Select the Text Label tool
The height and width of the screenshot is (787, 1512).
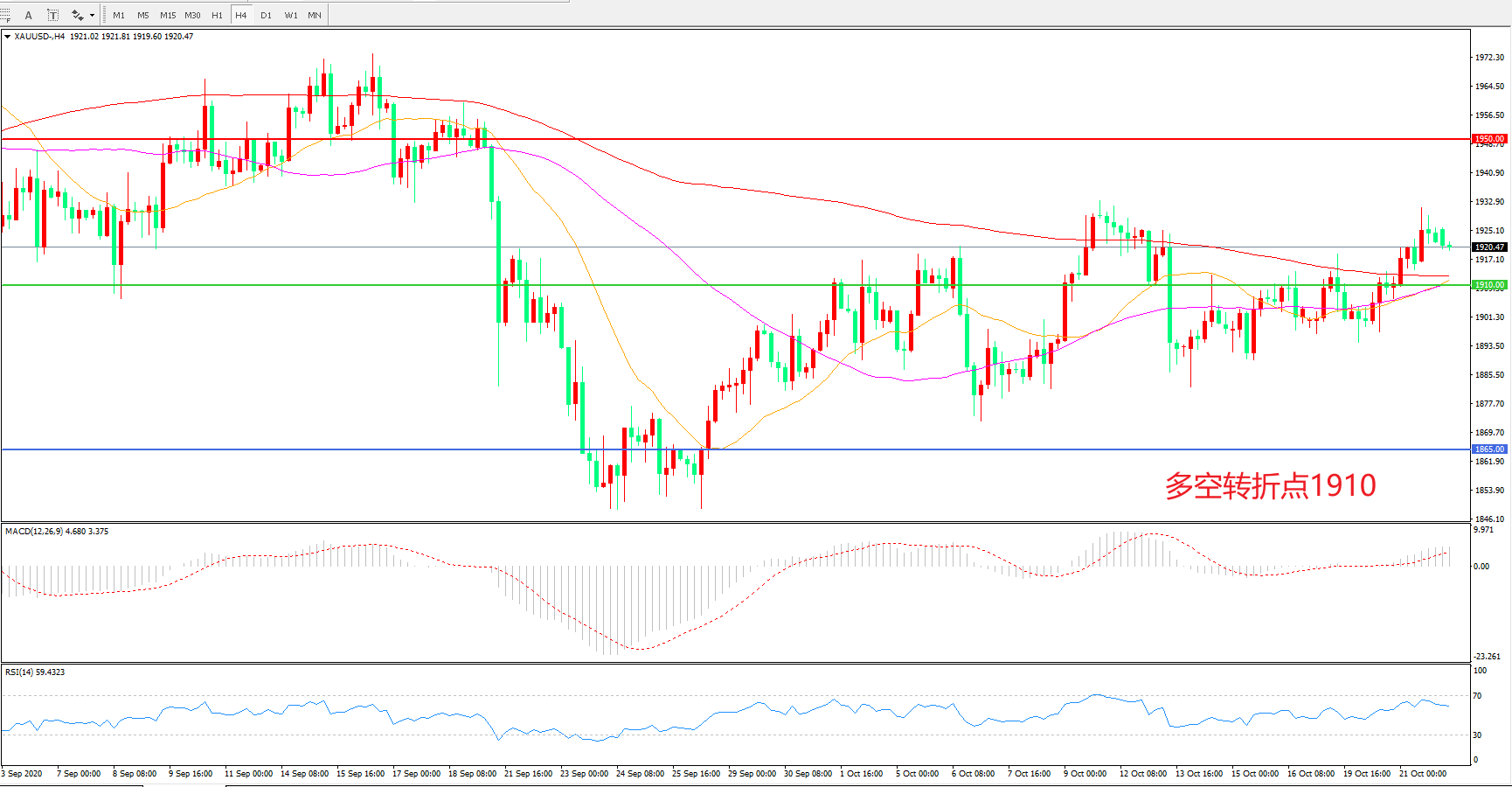[x=52, y=15]
